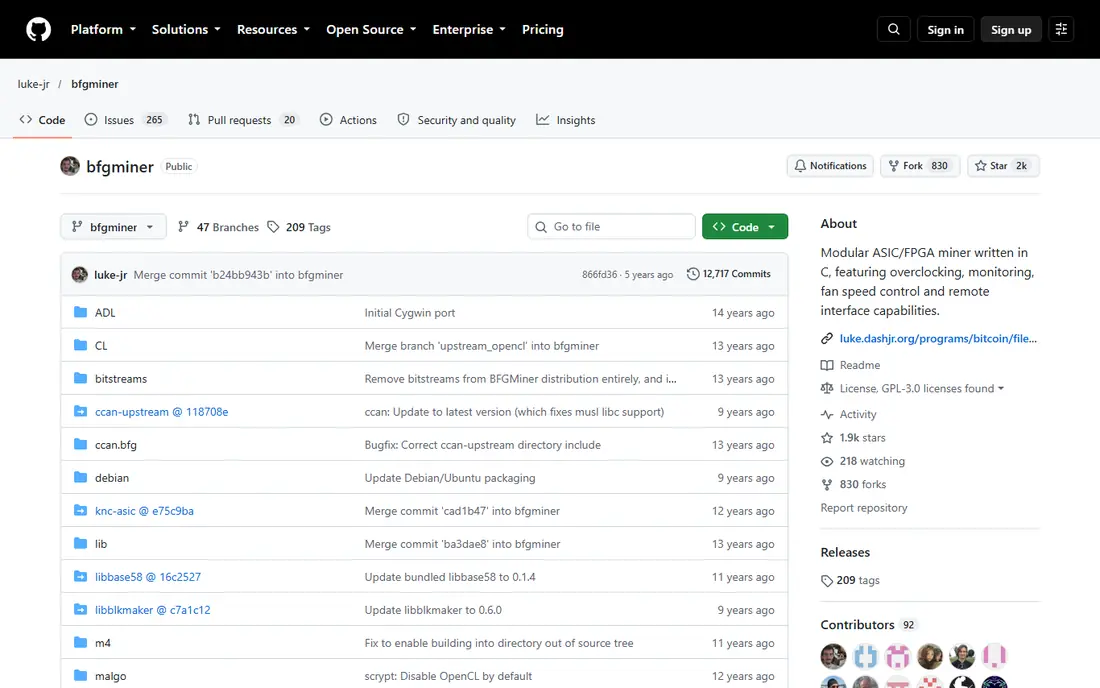Star the bfgminer repository

point(1003,166)
